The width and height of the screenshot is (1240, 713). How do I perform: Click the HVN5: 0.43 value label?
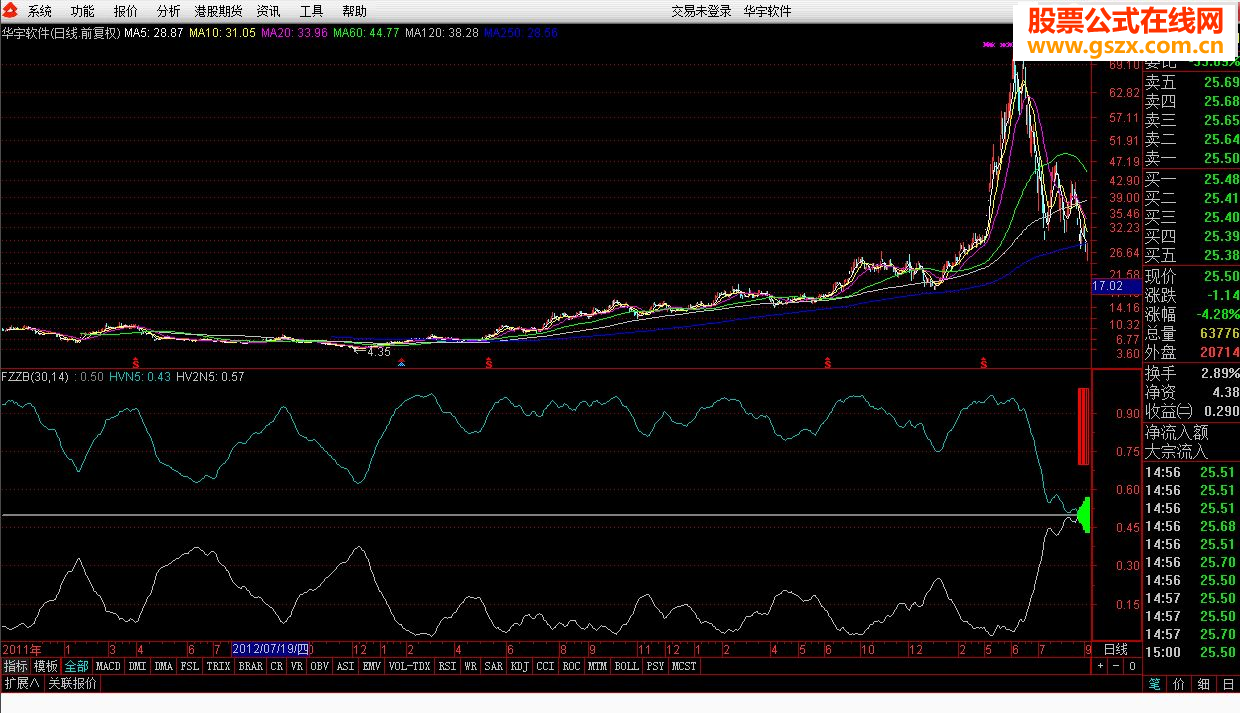[138, 377]
